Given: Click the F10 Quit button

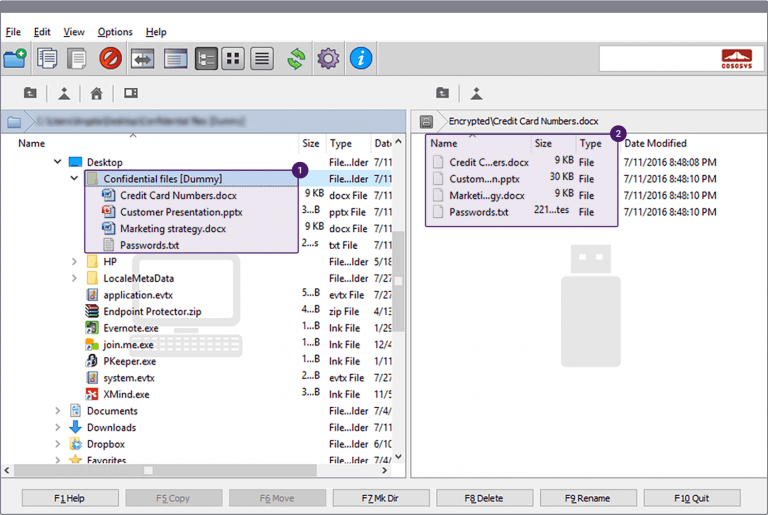Looking at the screenshot, I should pyautogui.click(x=692, y=498).
